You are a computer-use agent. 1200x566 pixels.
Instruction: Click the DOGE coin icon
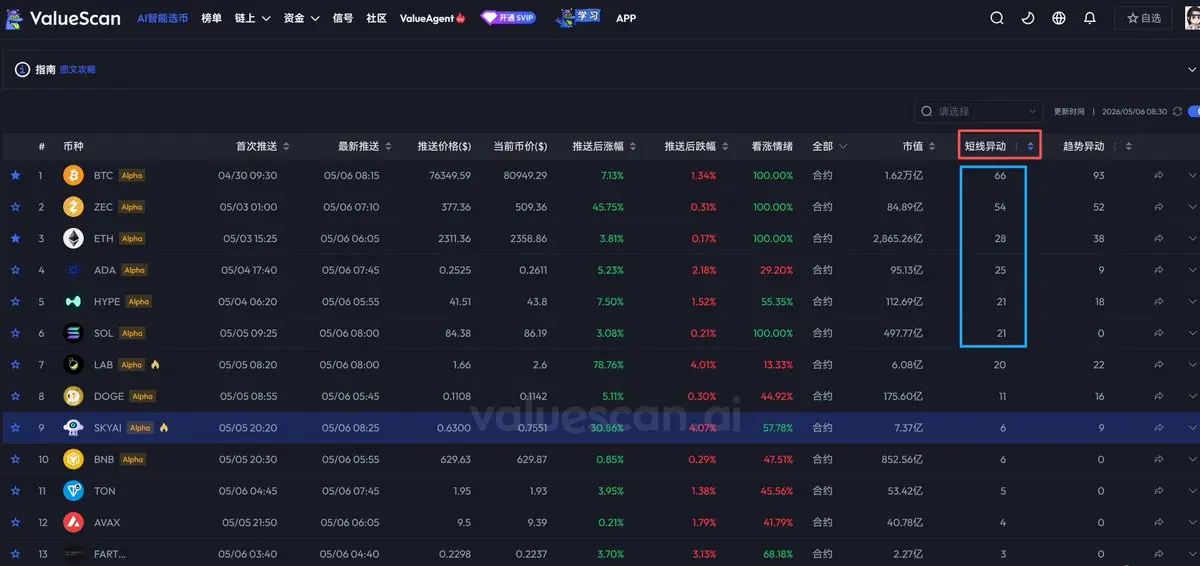pyautogui.click(x=73, y=396)
